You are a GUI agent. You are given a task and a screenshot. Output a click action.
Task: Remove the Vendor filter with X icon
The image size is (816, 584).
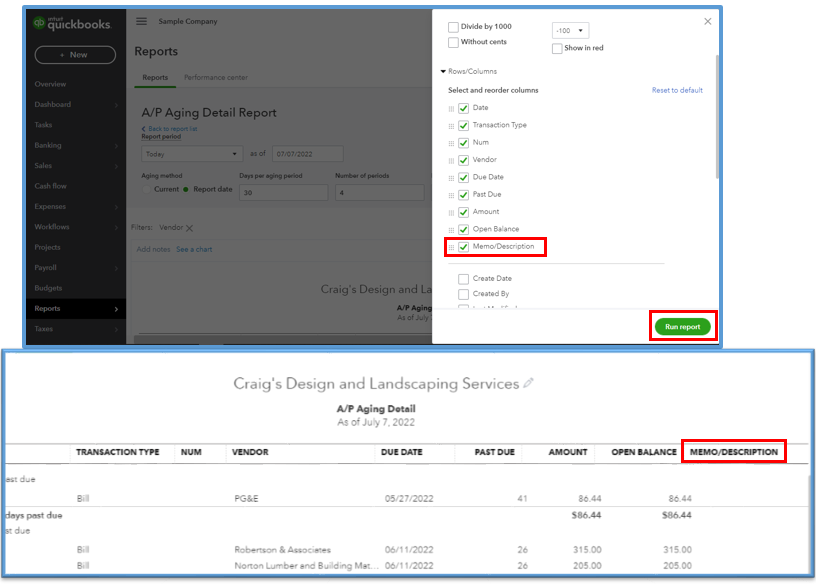tap(190, 228)
